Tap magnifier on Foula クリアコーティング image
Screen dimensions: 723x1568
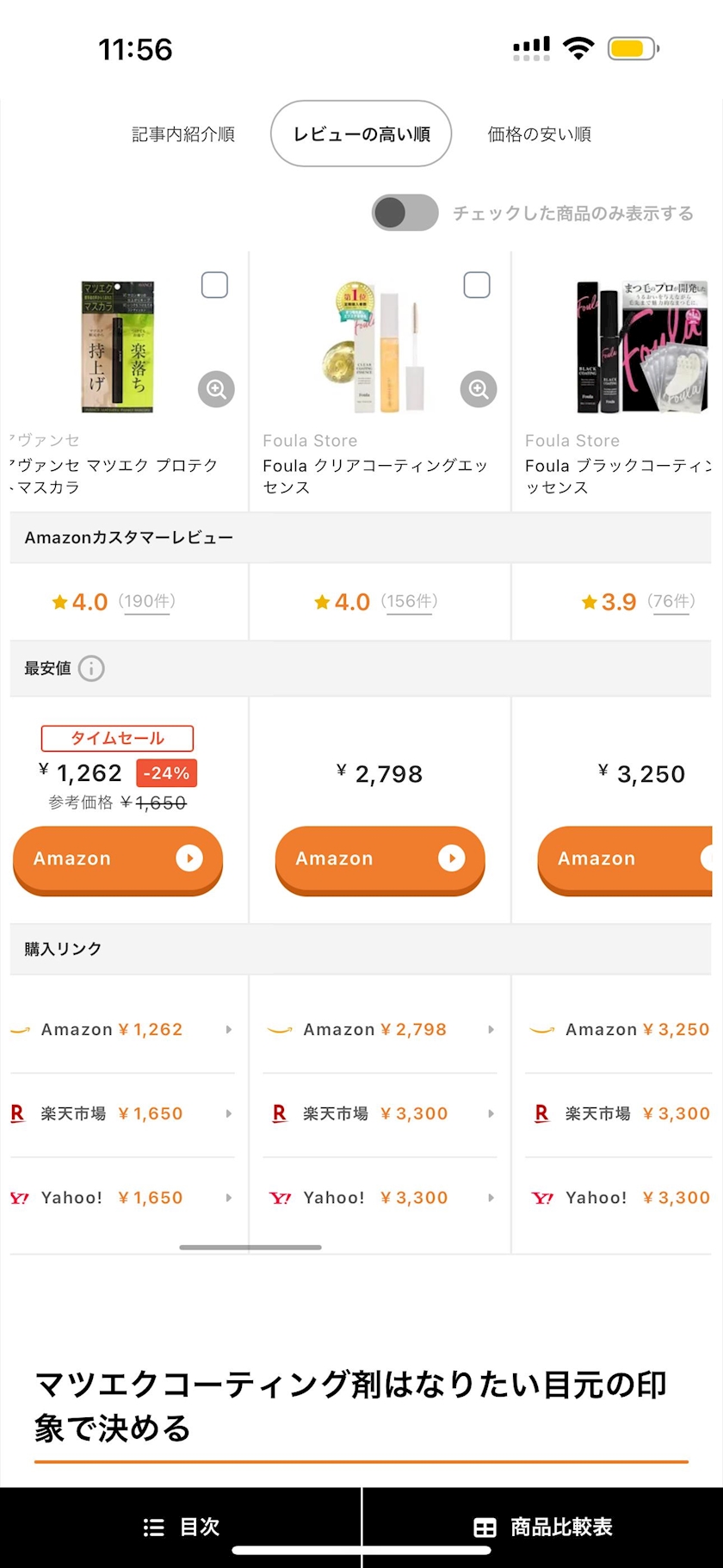pyautogui.click(x=479, y=389)
